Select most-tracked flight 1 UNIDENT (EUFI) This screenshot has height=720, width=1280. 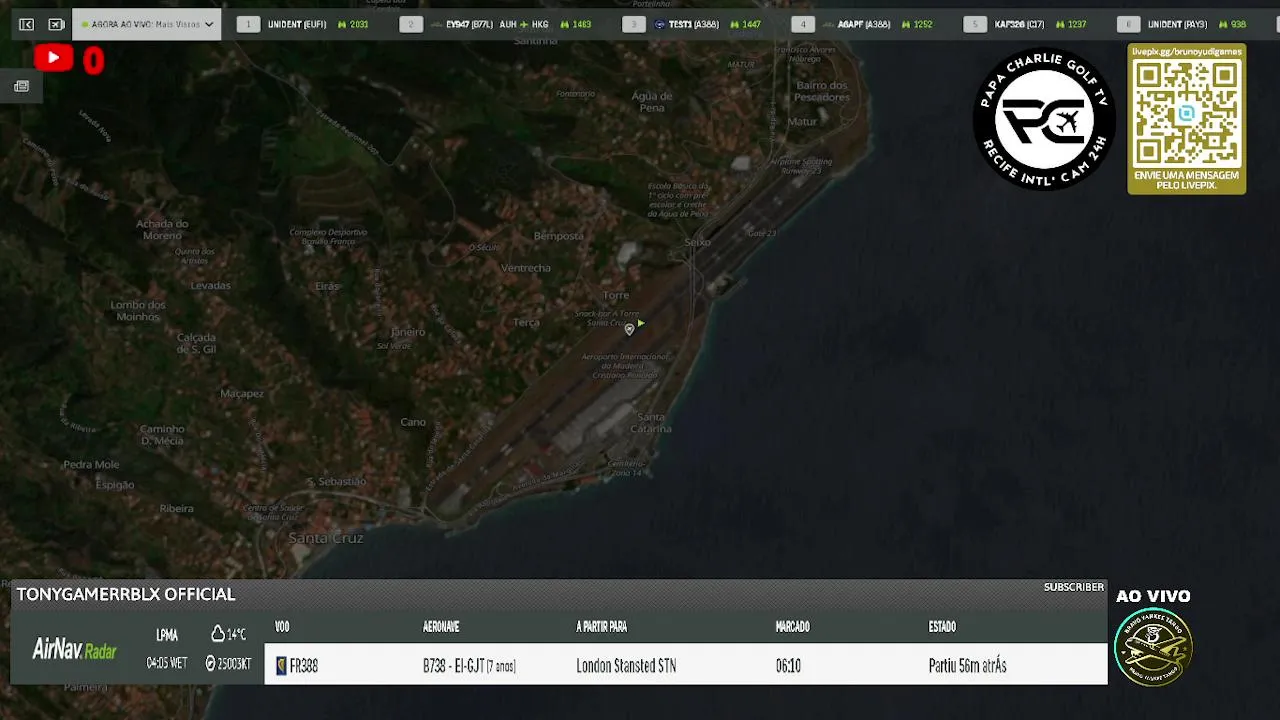point(303,24)
